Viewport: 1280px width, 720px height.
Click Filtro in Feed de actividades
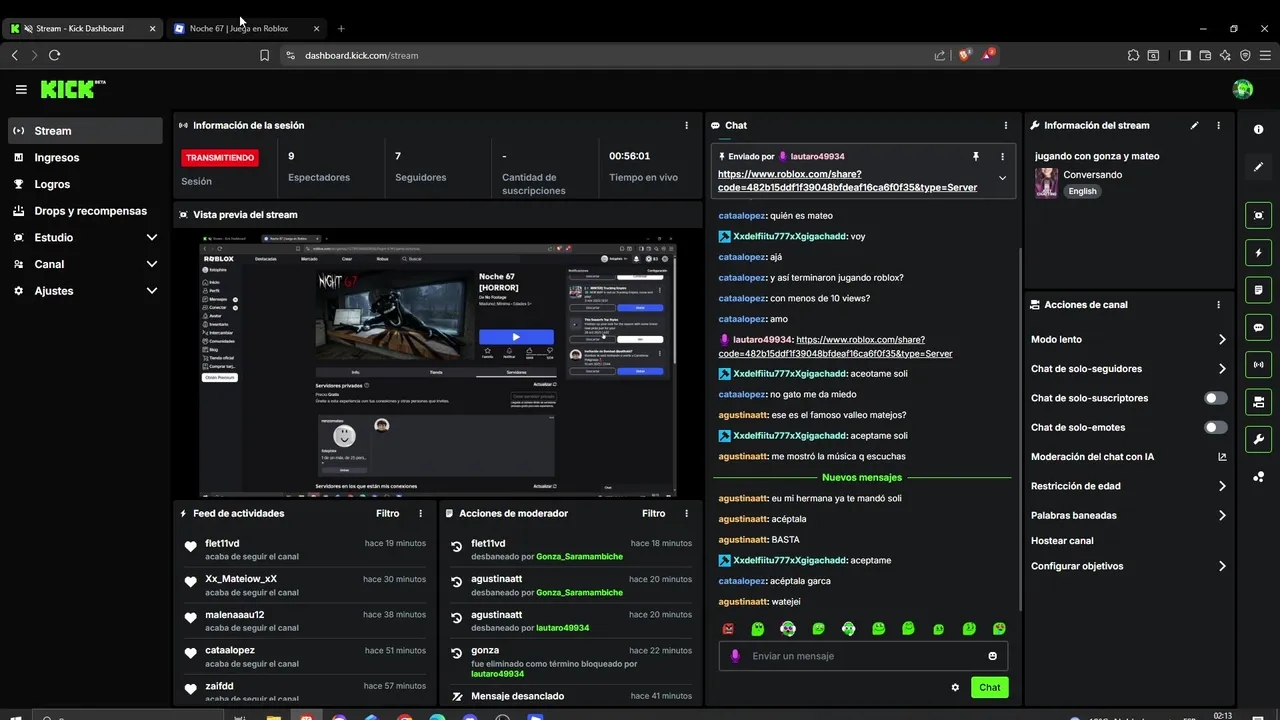388,513
